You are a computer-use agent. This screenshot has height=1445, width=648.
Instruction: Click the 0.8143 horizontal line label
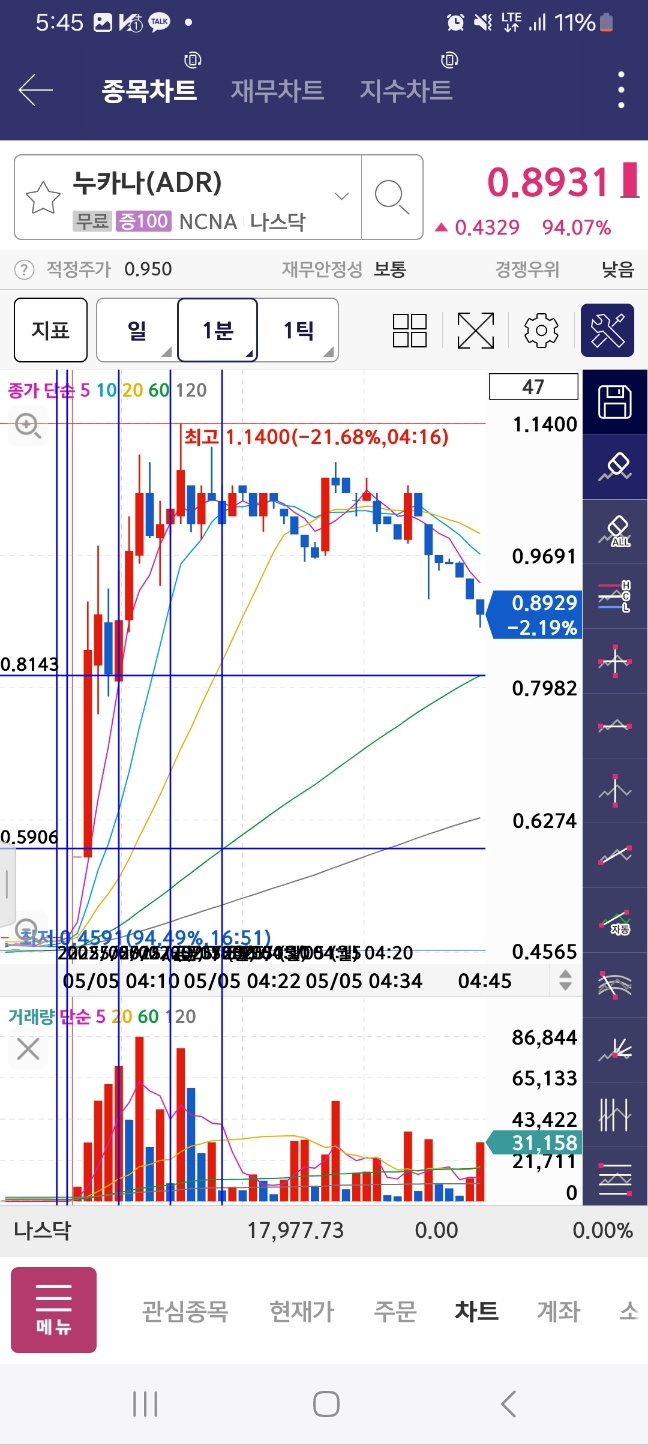coord(29,664)
